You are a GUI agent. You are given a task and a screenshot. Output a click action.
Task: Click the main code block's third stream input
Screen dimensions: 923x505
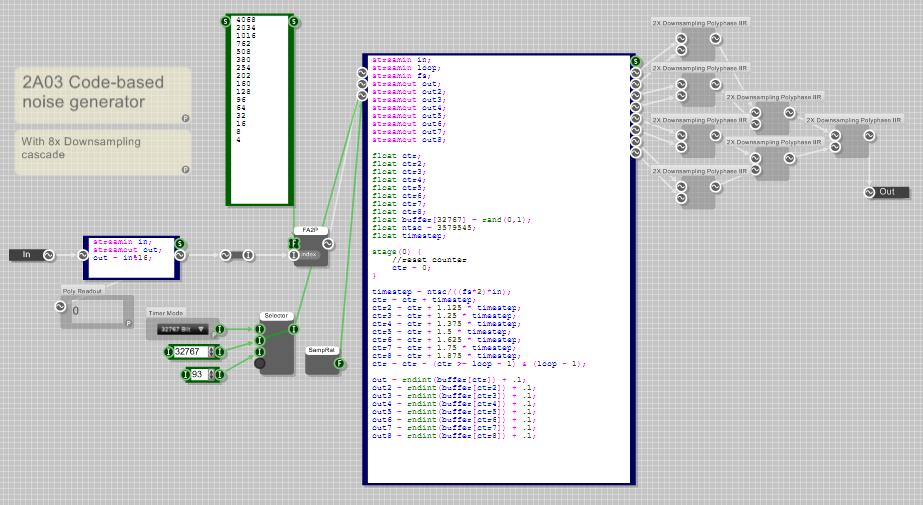(362, 95)
